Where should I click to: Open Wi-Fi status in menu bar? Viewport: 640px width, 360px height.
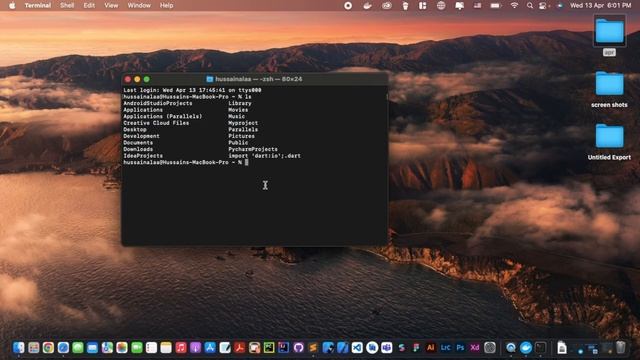pos(514,5)
